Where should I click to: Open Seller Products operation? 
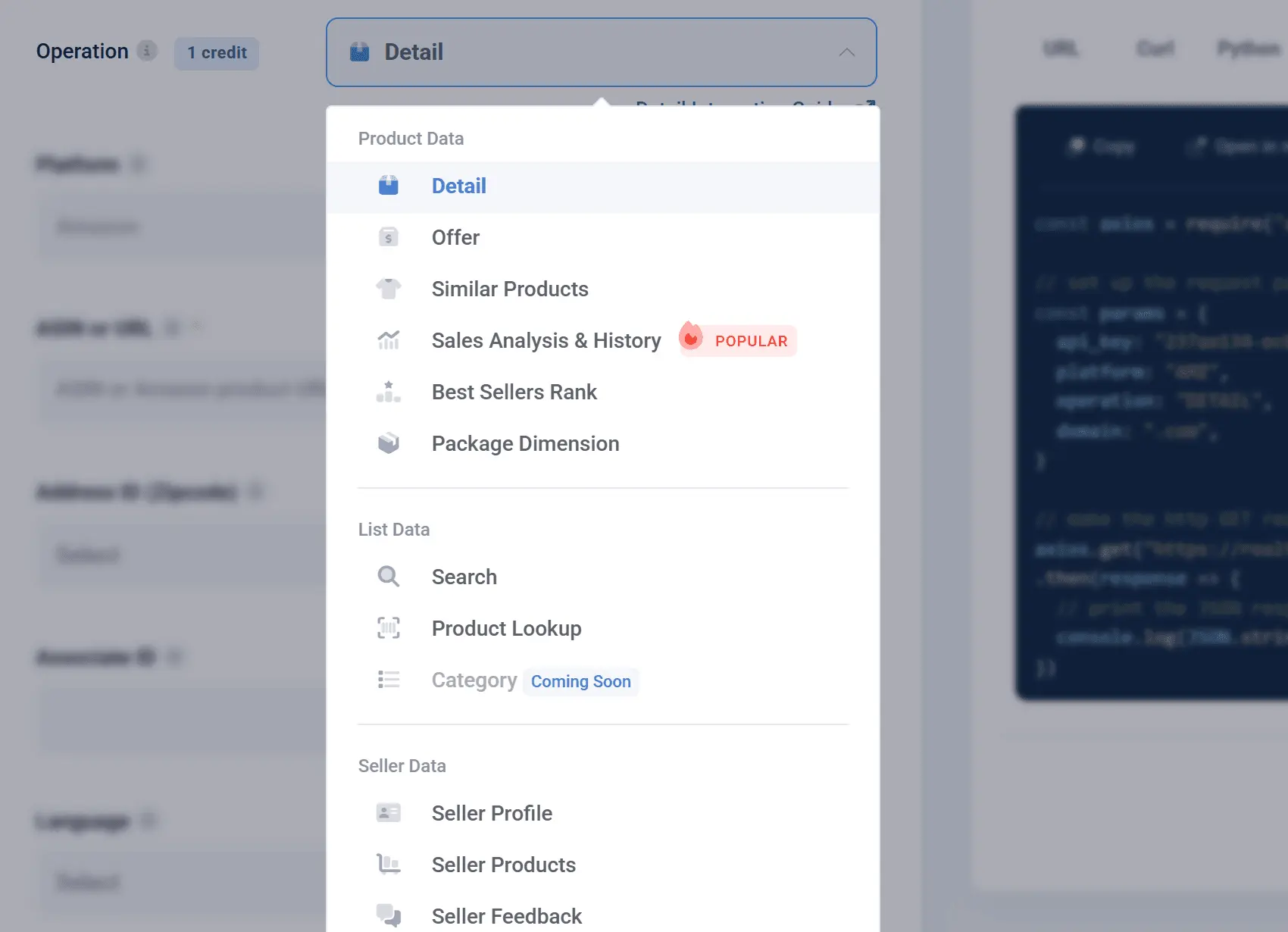pyautogui.click(x=603, y=865)
